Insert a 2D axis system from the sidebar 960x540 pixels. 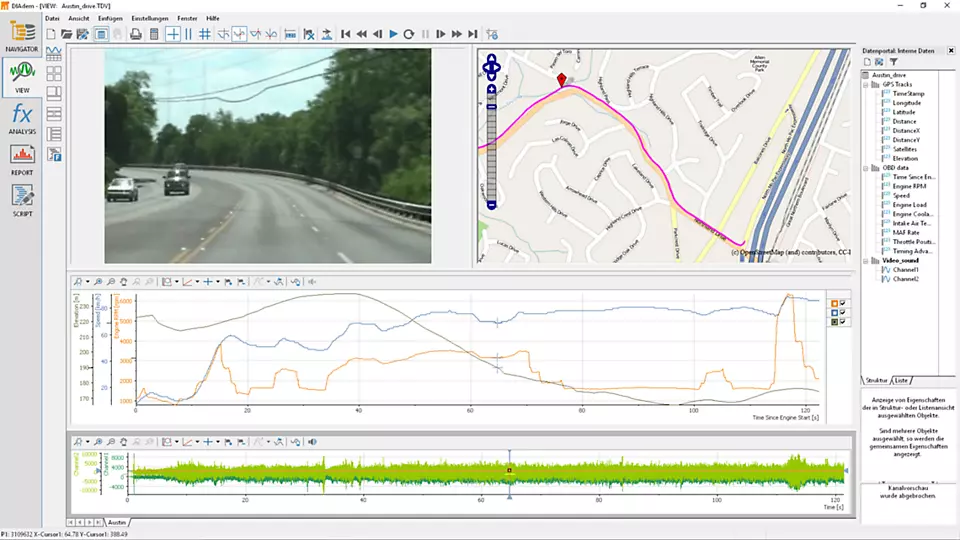click(x=54, y=54)
